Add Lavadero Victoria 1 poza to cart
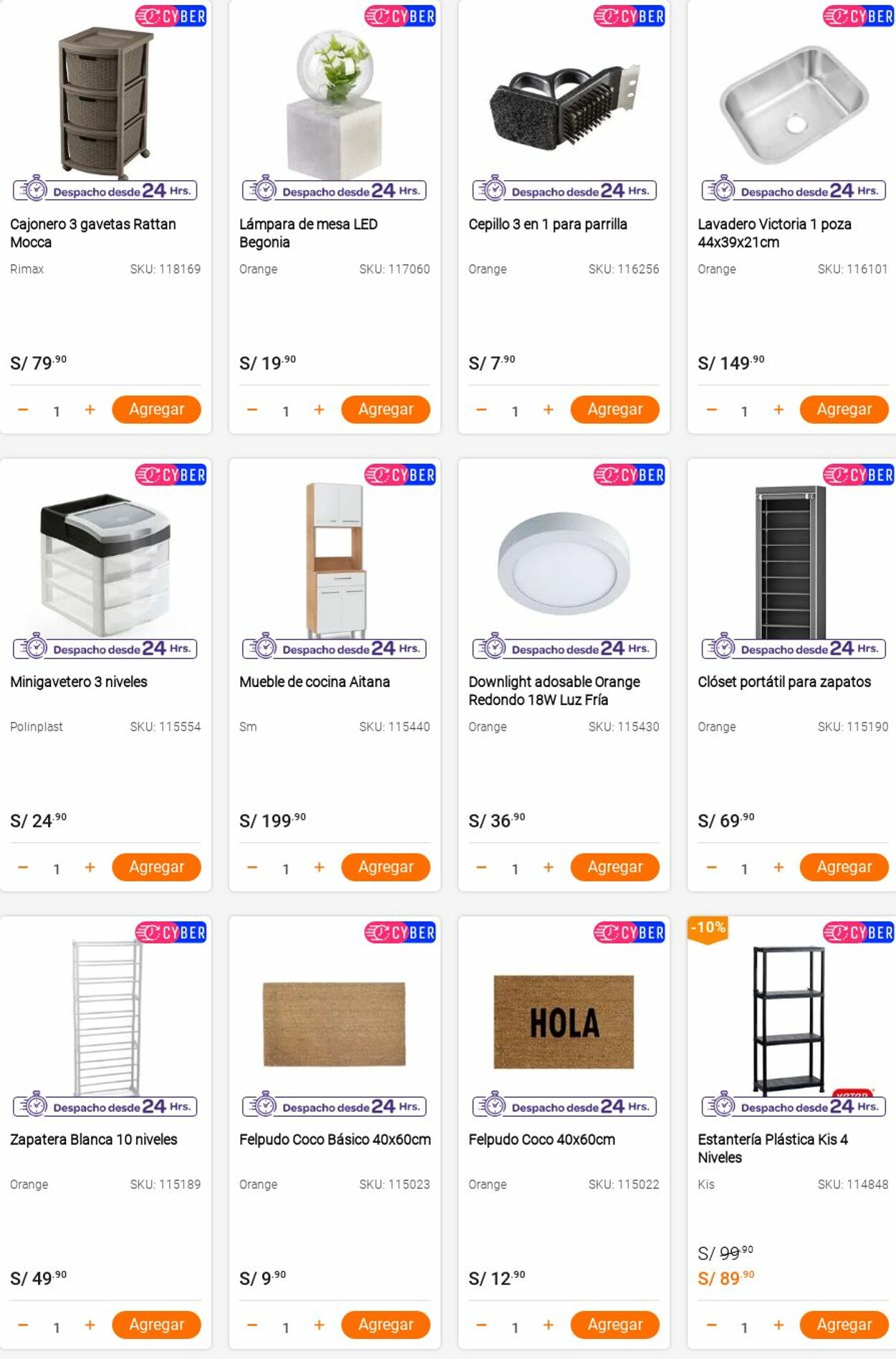 844,409
